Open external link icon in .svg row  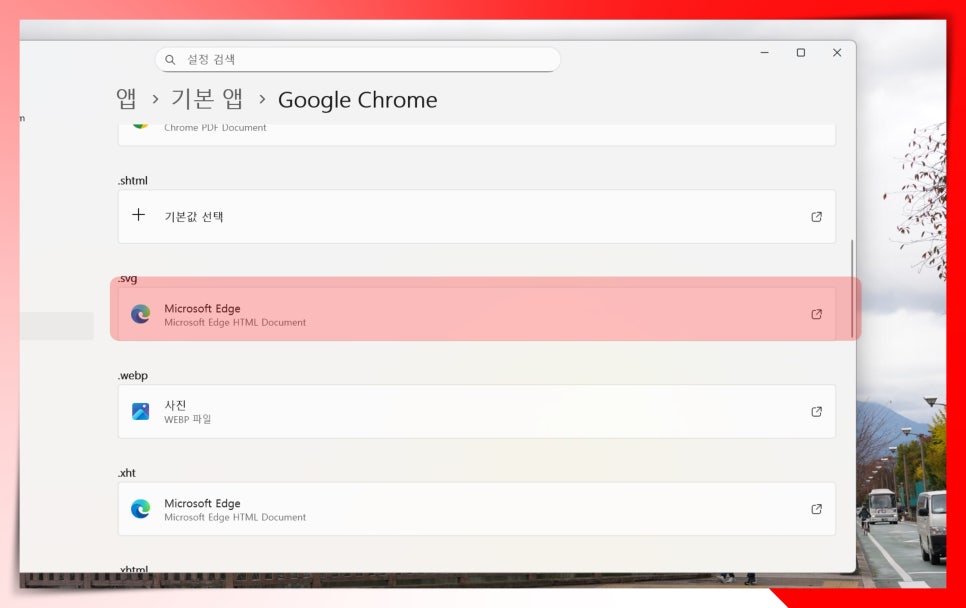pyautogui.click(x=816, y=314)
